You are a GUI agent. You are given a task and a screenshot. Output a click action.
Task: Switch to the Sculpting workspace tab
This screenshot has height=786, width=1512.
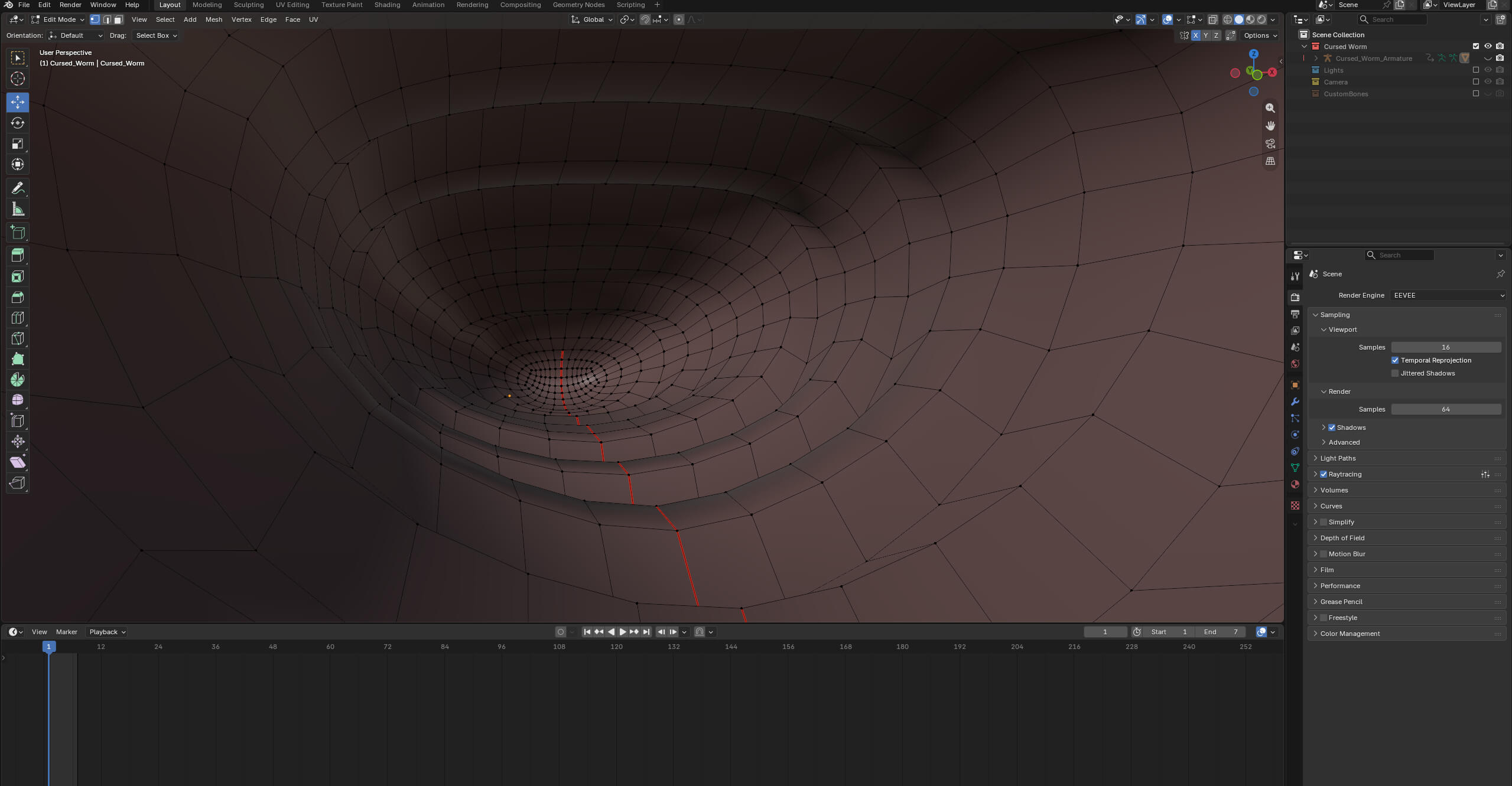pyautogui.click(x=249, y=5)
